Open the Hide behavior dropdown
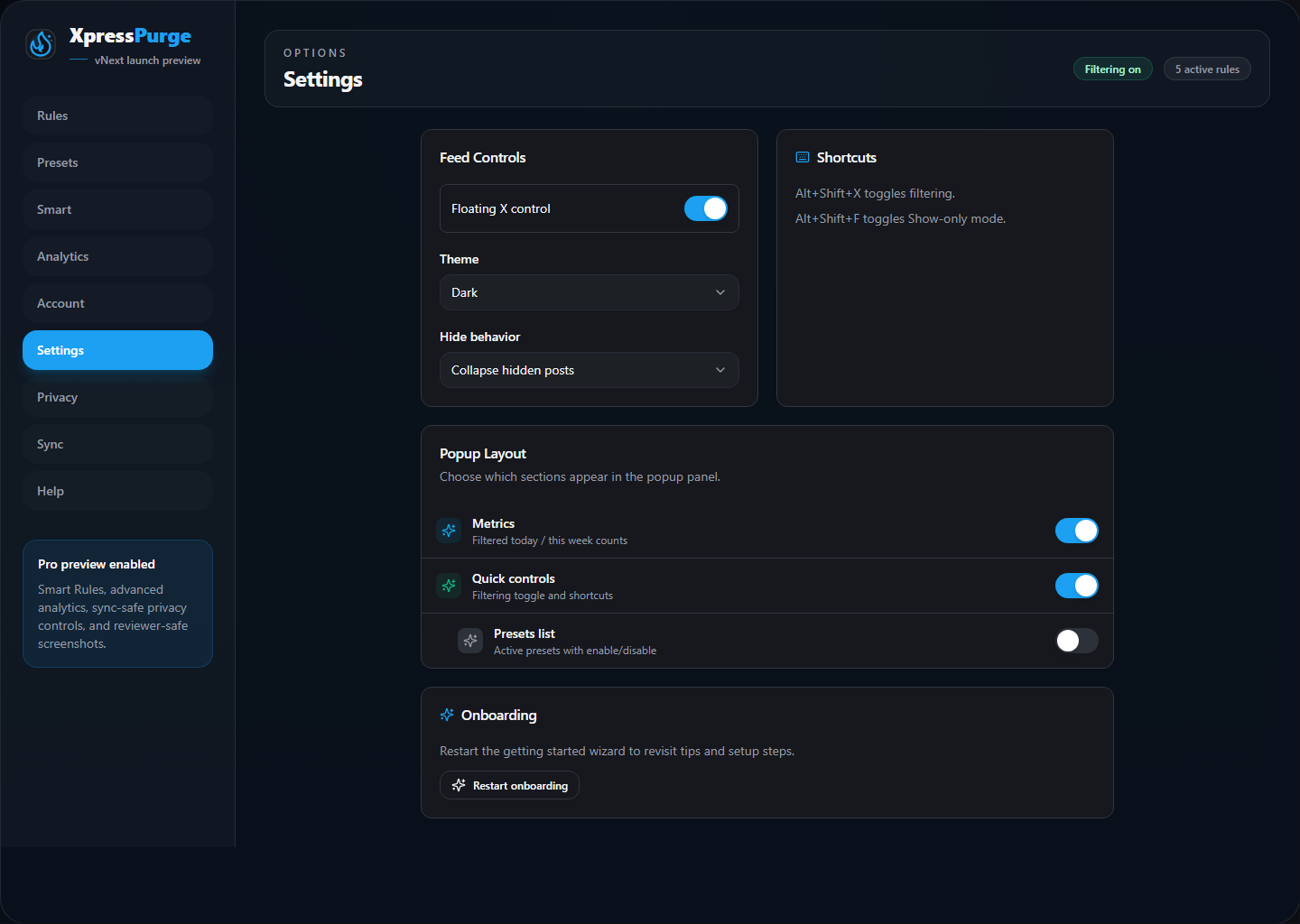 click(590, 370)
